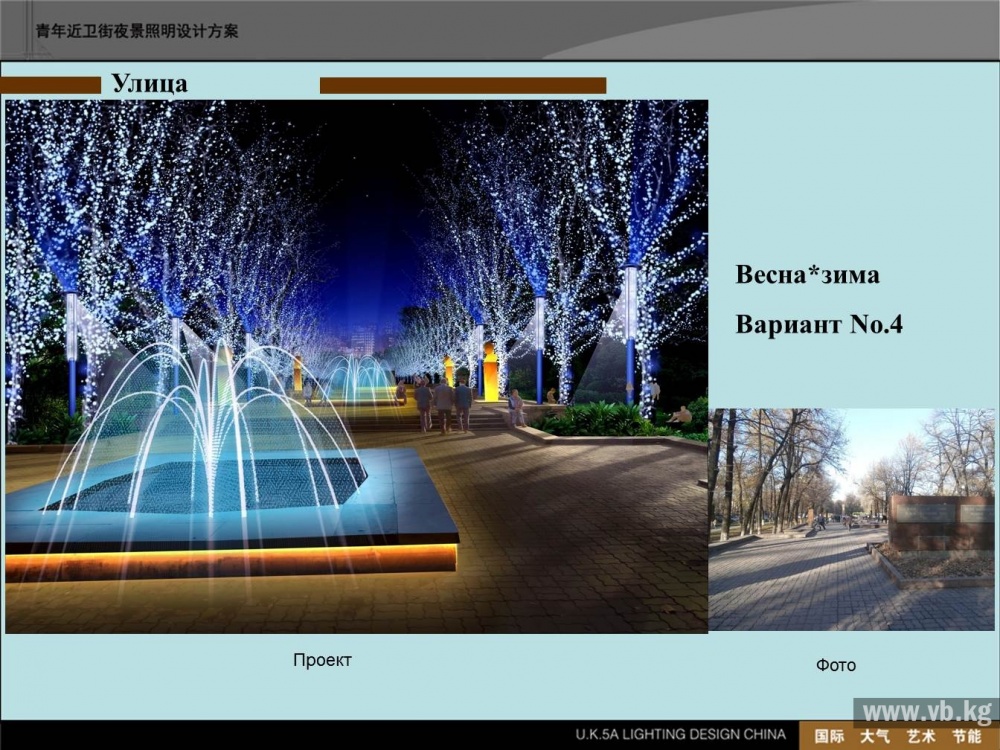
Task: Click the 'Улица' heading
Action: (149, 84)
